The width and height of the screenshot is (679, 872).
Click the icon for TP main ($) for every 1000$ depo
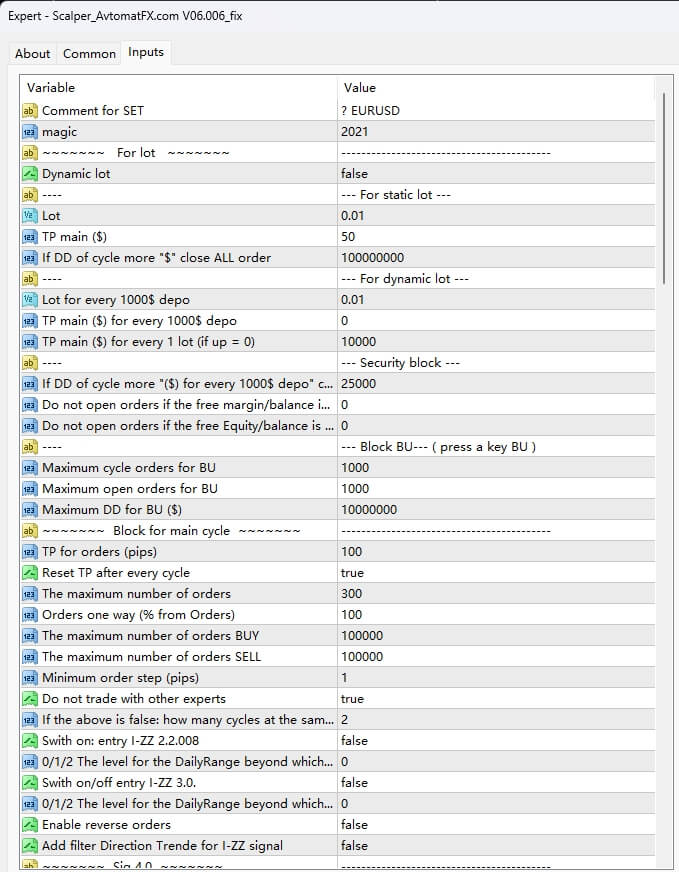pos(29,321)
